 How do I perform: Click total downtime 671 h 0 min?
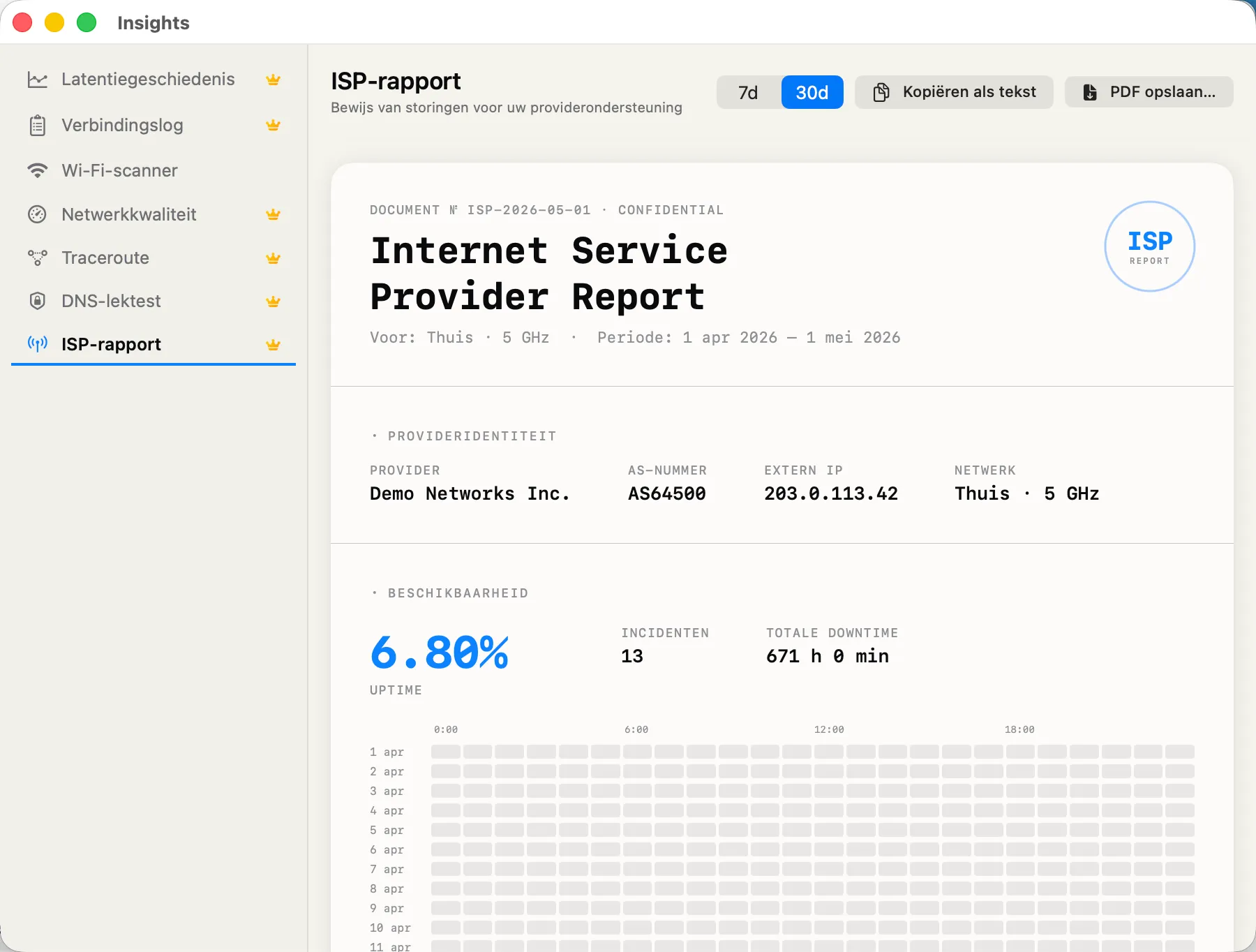tap(828, 656)
